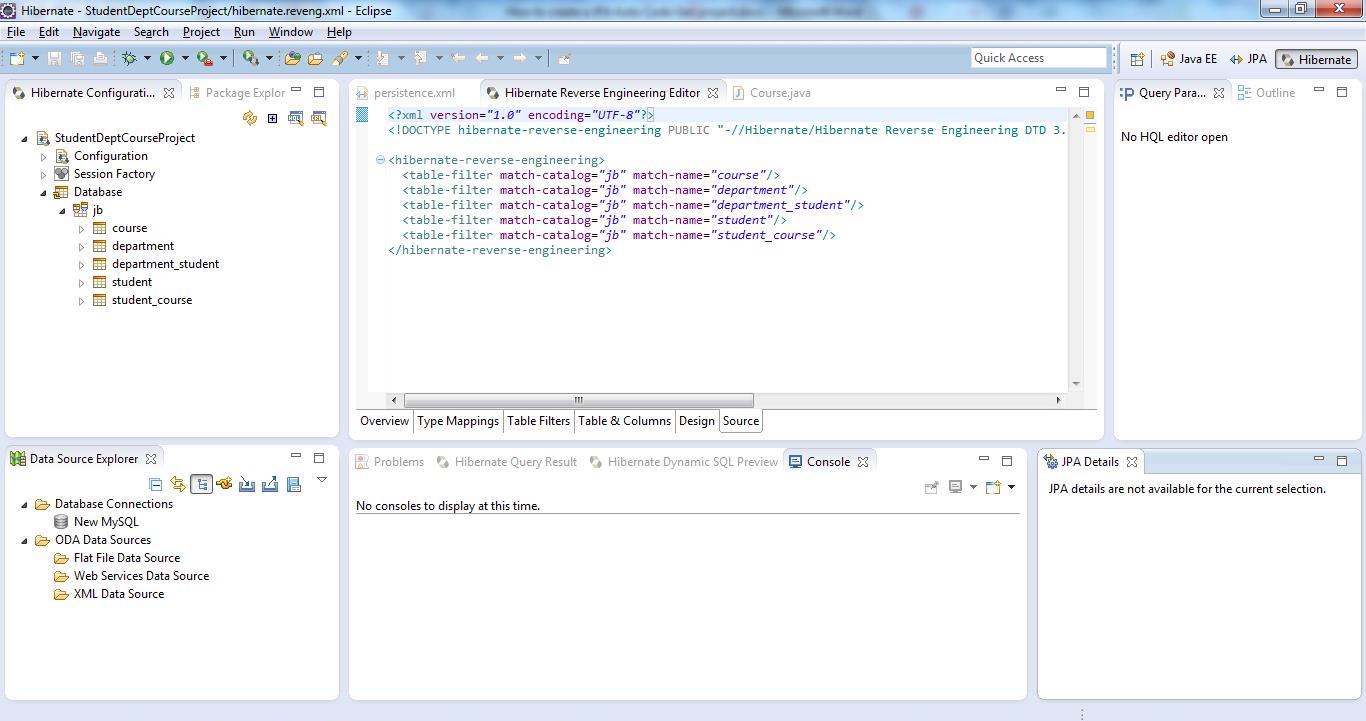The height and width of the screenshot is (721, 1366).
Task: Click the Open Perspective icon
Action: (1137, 59)
